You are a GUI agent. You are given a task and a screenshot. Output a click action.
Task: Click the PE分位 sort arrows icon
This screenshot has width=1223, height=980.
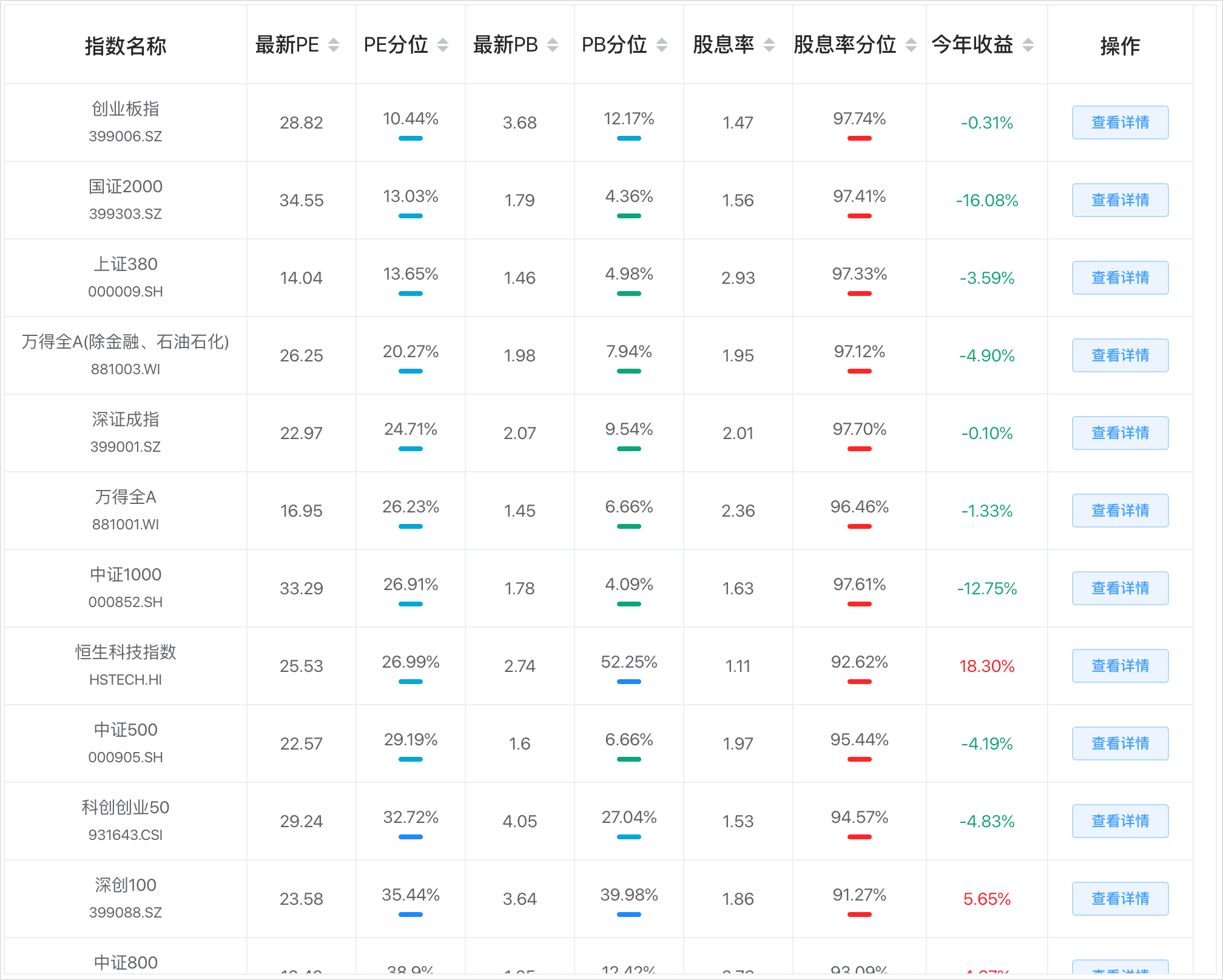tap(443, 45)
